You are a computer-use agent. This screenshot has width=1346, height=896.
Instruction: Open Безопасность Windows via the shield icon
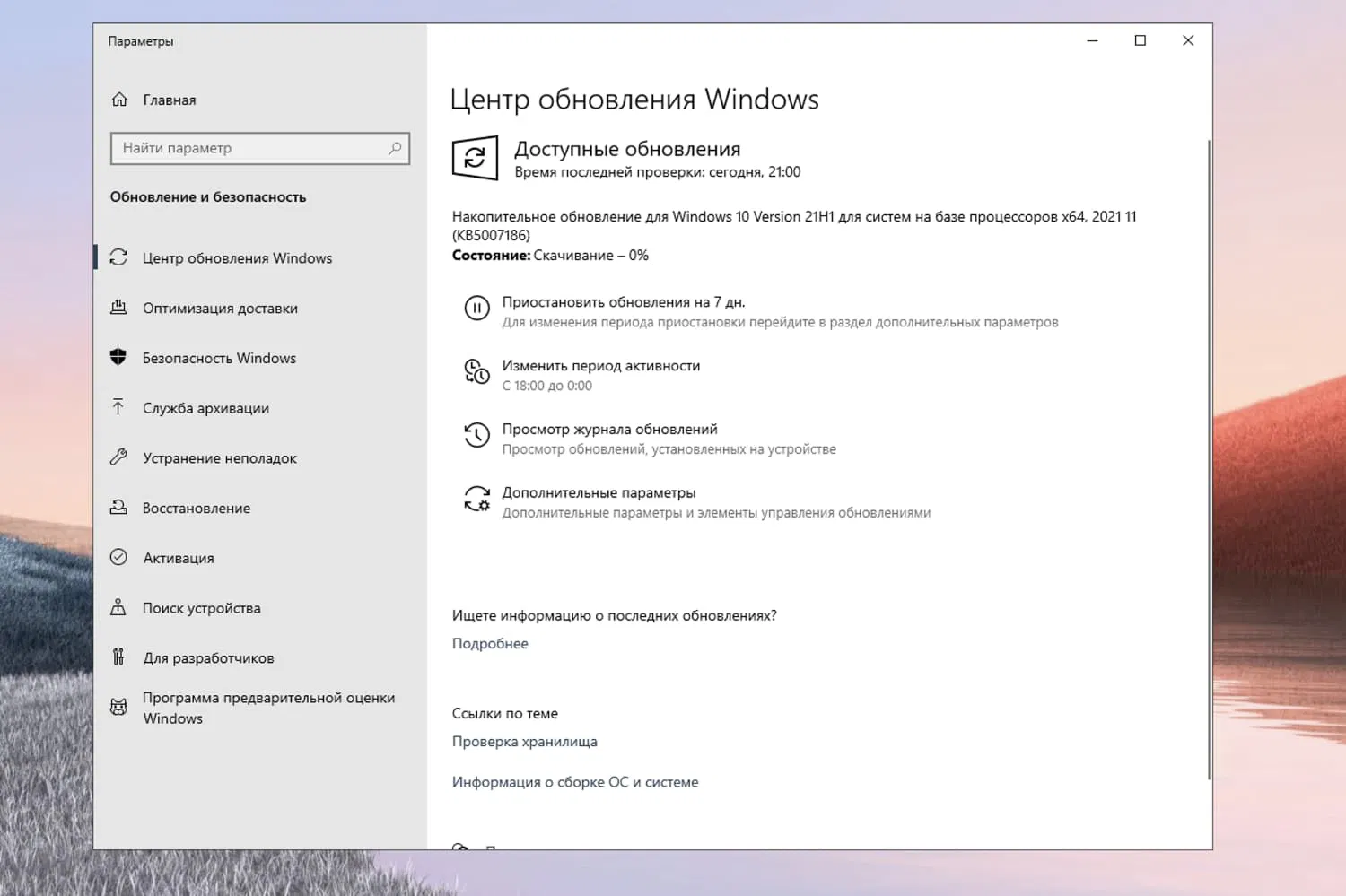pyautogui.click(x=119, y=358)
